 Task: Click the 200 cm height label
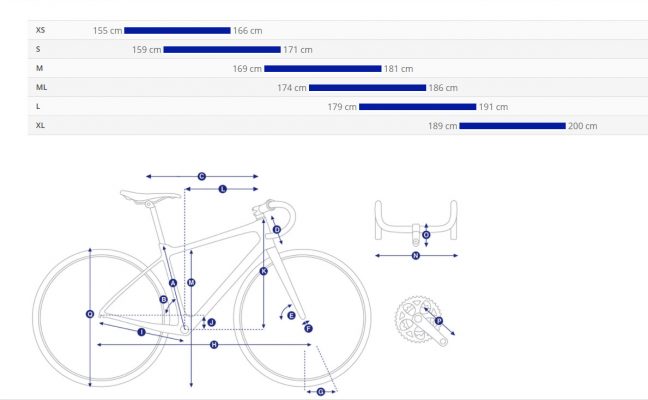tap(582, 126)
